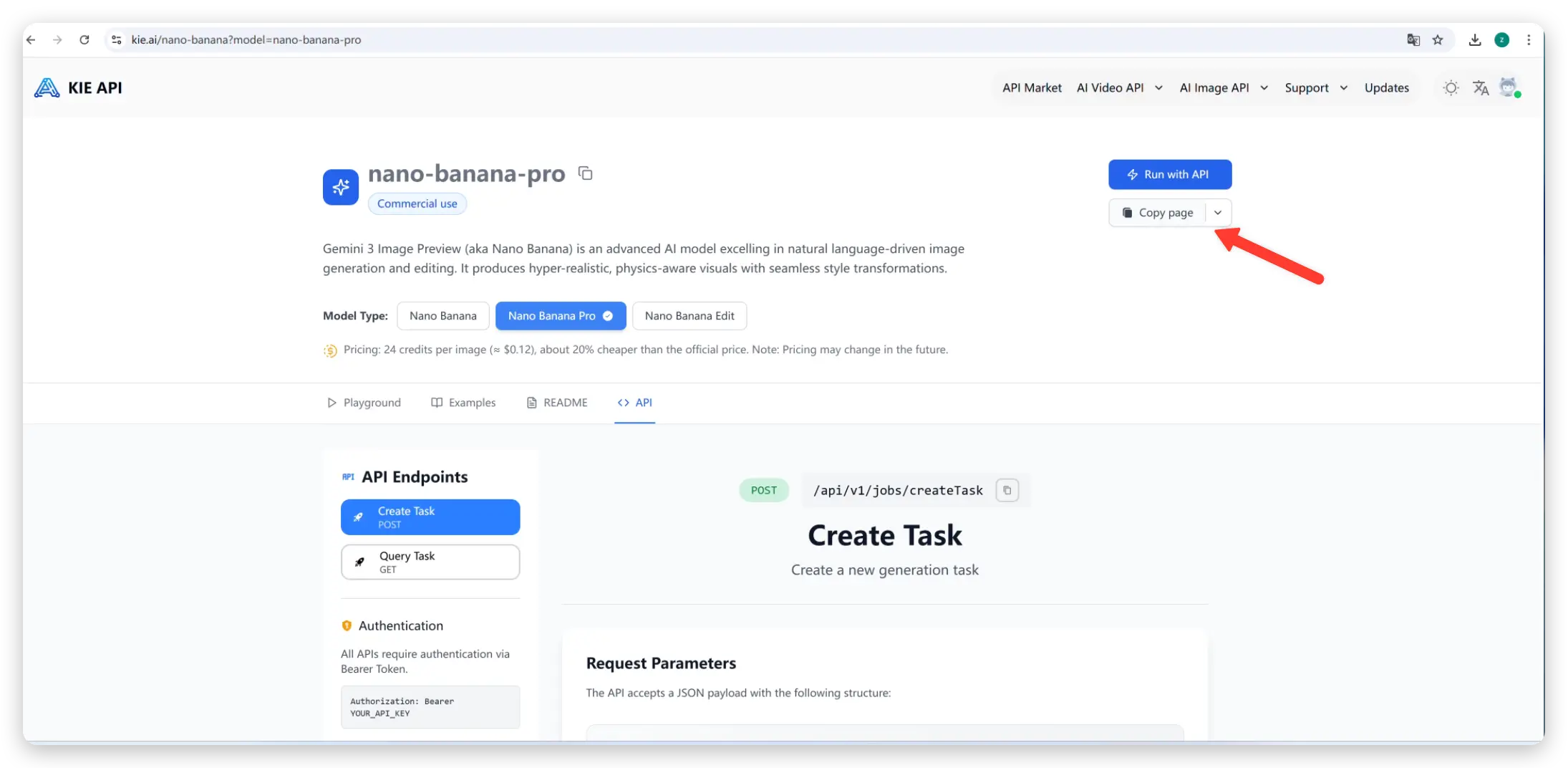
Task: Click the Gemini 3 Image Preview description
Action: coord(644,259)
